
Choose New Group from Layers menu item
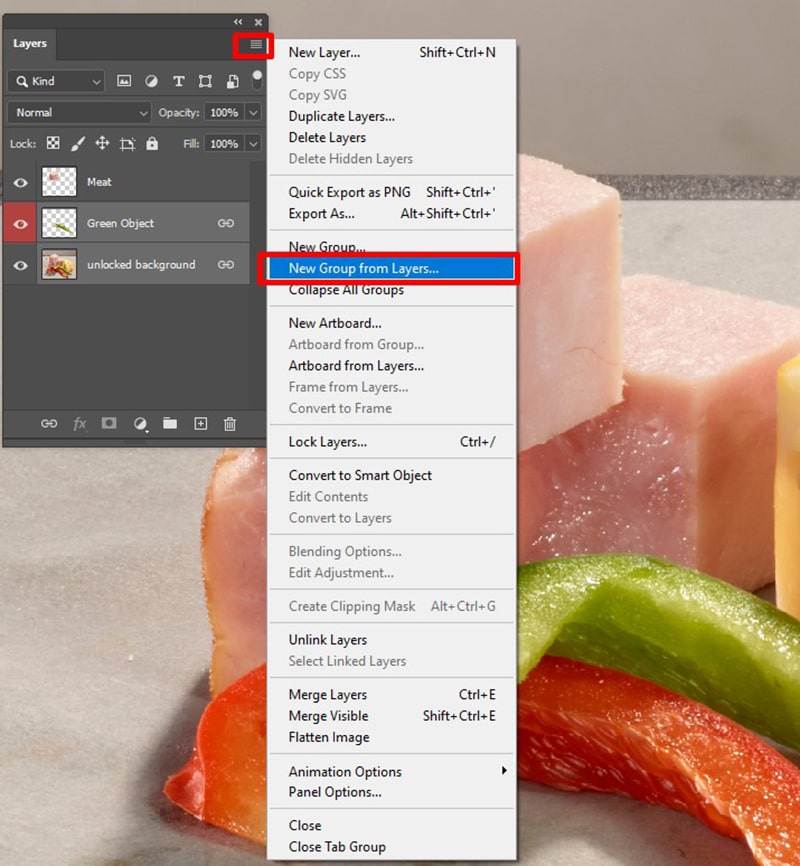363,268
